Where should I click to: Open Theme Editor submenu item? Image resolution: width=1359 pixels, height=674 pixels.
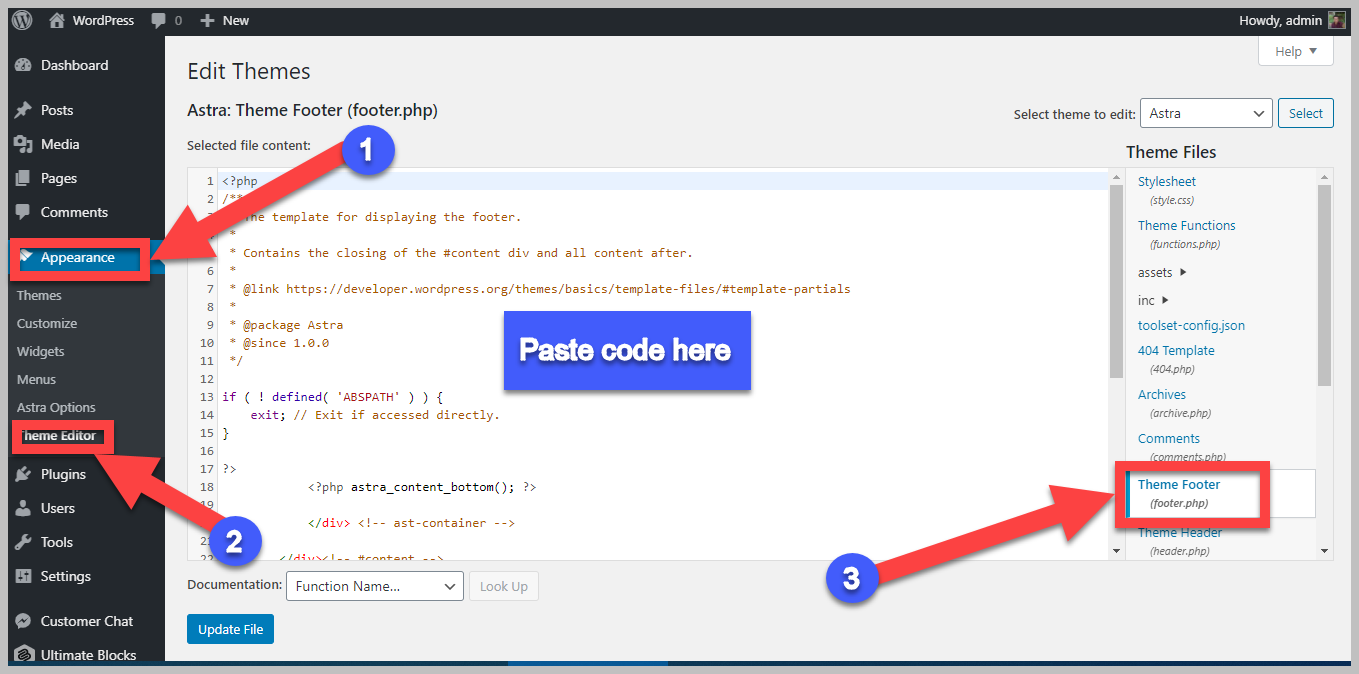pyautogui.click(x=59, y=436)
